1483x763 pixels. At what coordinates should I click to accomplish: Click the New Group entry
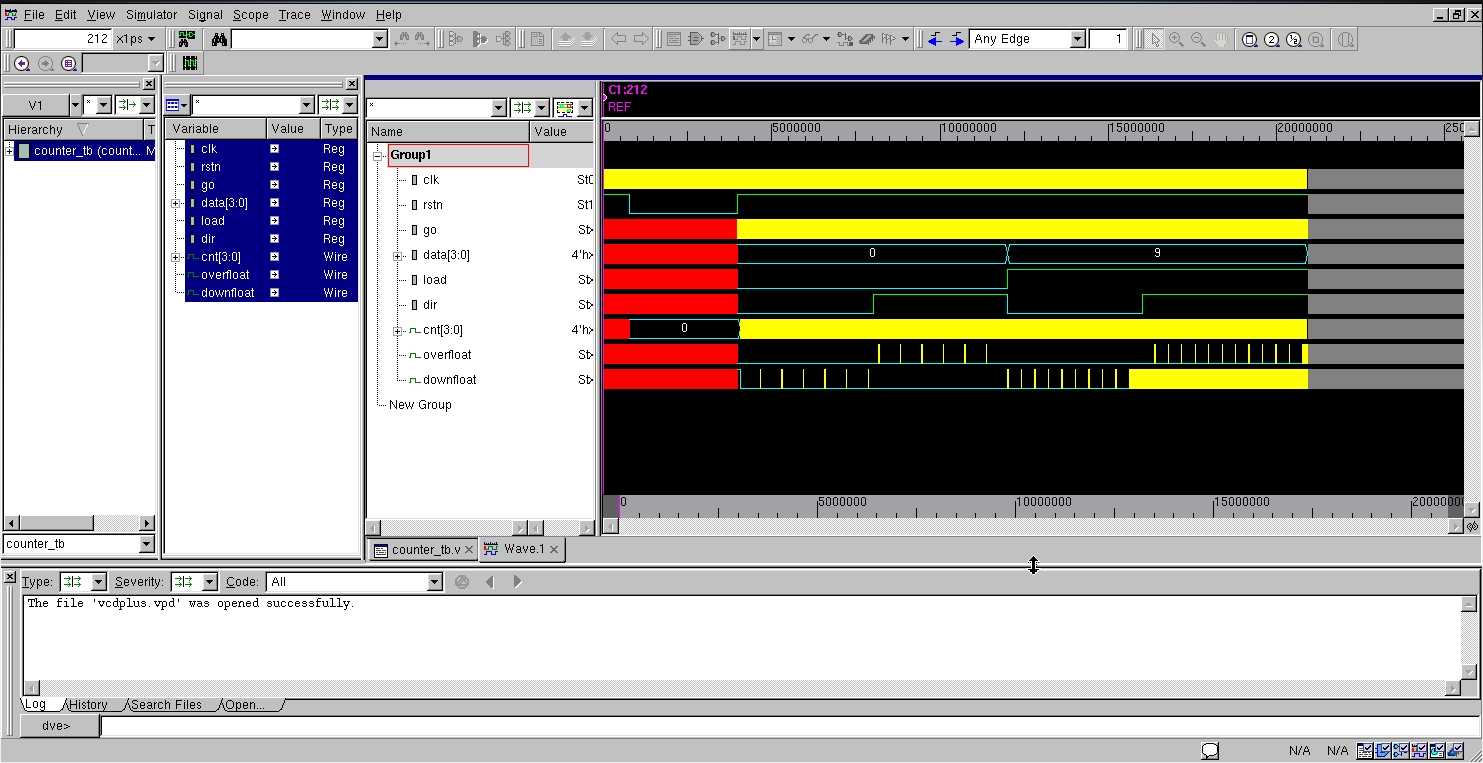(x=420, y=405)
